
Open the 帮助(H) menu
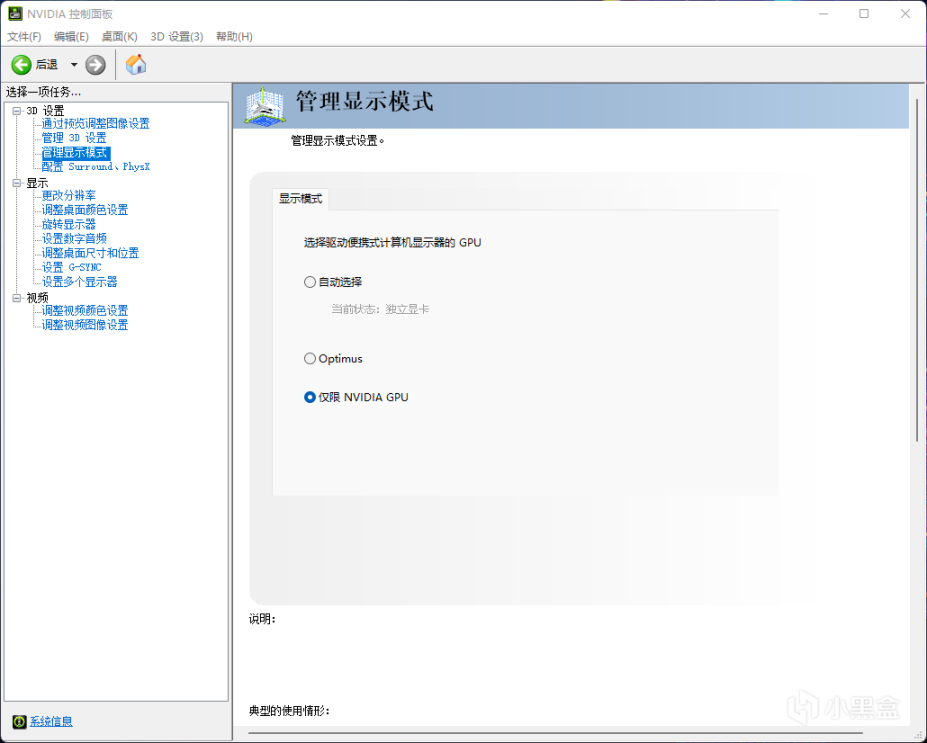pyautogui.click(x=234, y=37)
